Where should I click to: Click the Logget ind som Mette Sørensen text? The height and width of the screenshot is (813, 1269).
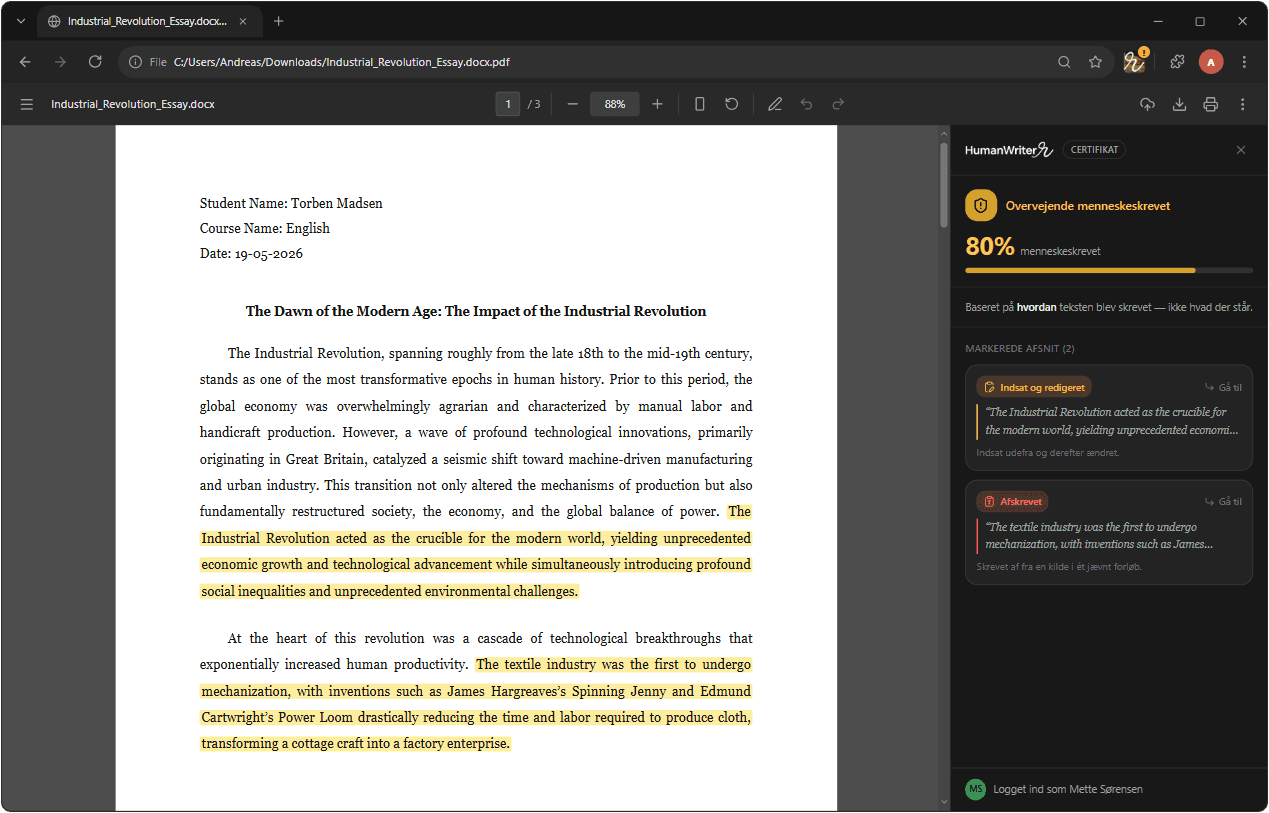click(1068, 789)
